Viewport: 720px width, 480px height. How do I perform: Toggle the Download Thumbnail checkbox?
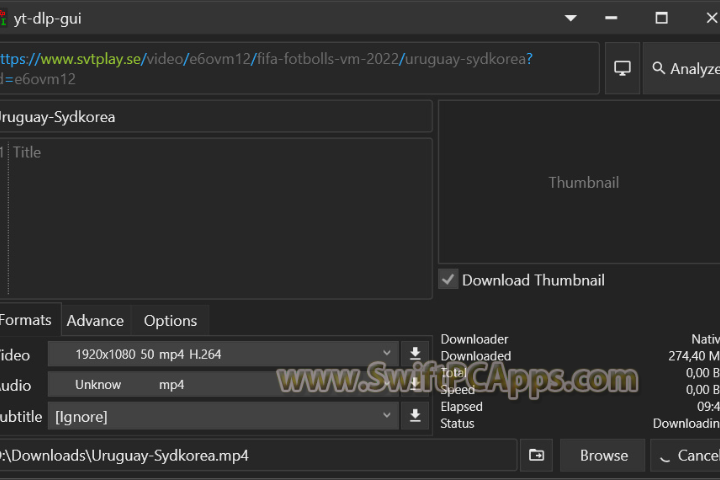[448, 279]
